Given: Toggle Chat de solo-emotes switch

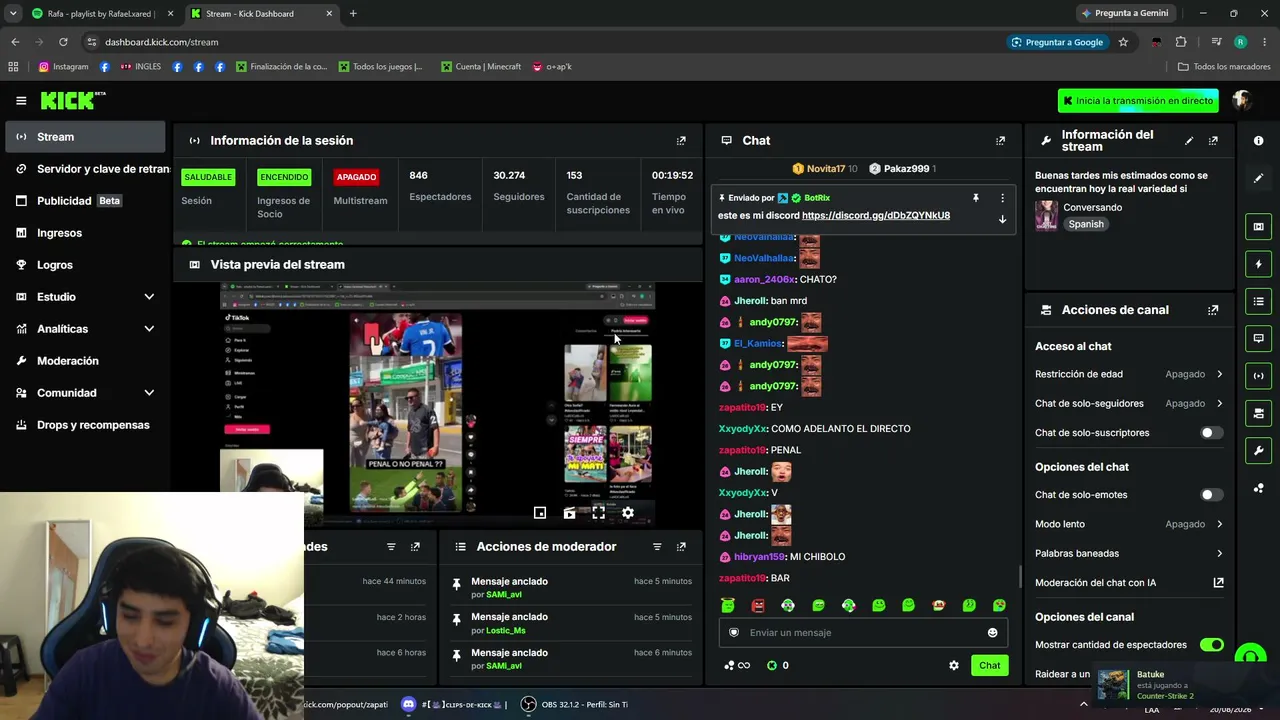Looking at the screenshot, I should click(1211, 495).
